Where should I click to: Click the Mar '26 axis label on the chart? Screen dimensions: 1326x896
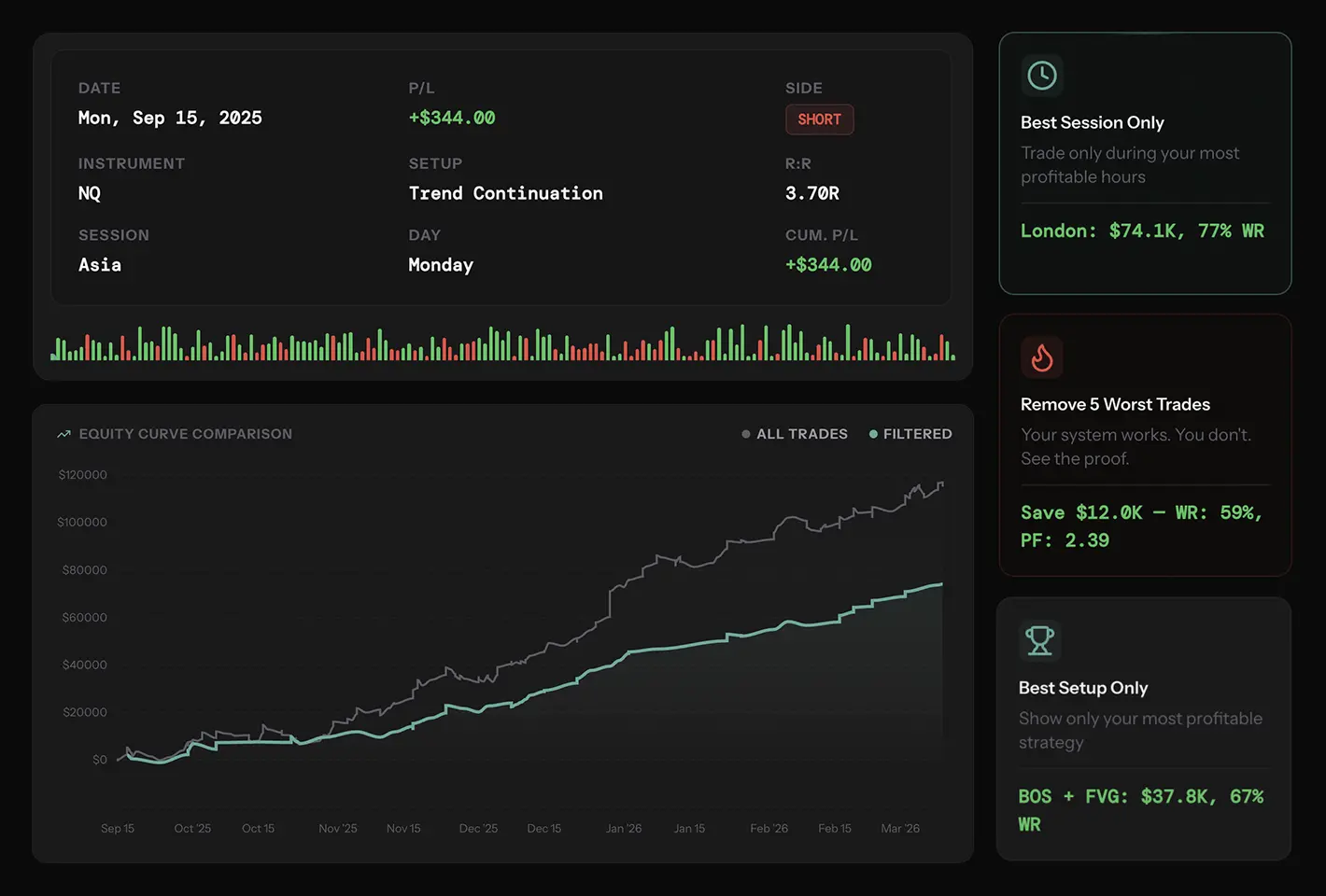coord(899,828)
